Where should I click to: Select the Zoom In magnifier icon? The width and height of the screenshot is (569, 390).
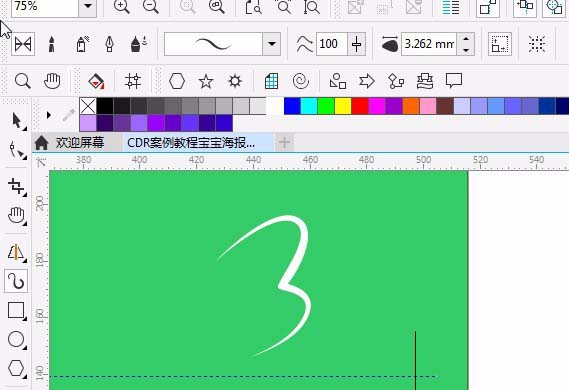[122, 7]
